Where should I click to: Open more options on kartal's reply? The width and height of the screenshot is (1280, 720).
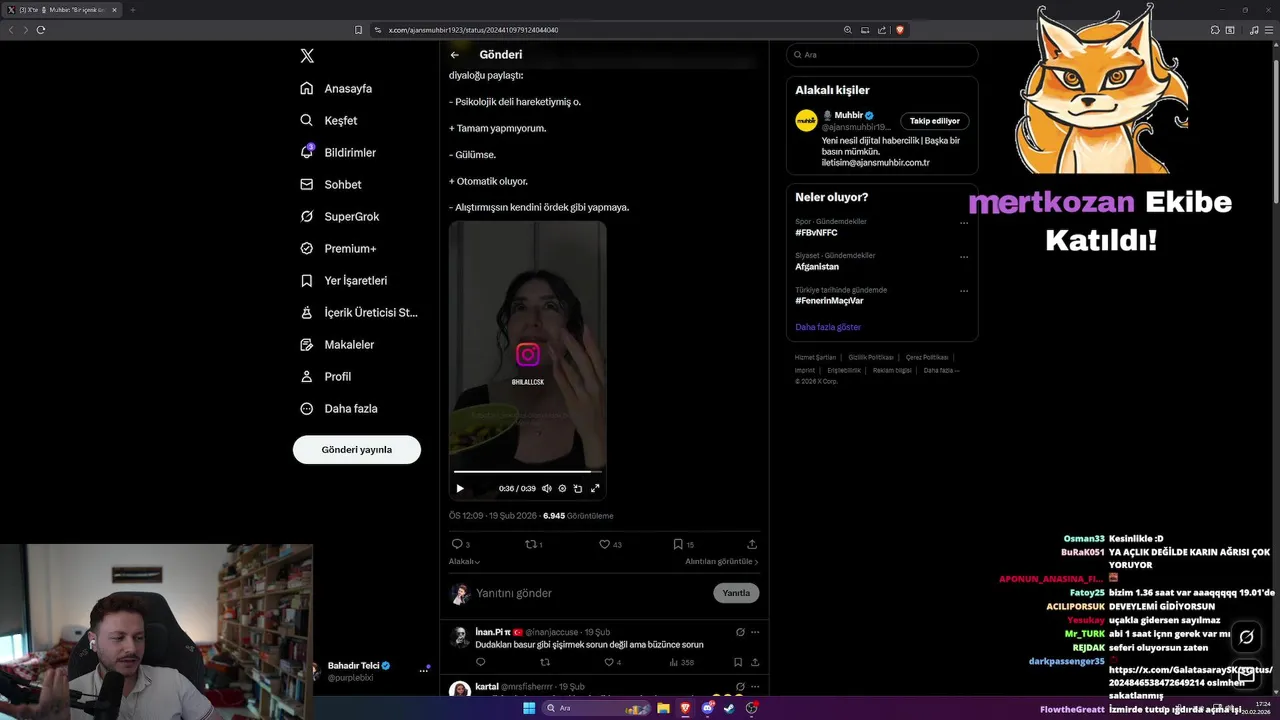(755, 687)
